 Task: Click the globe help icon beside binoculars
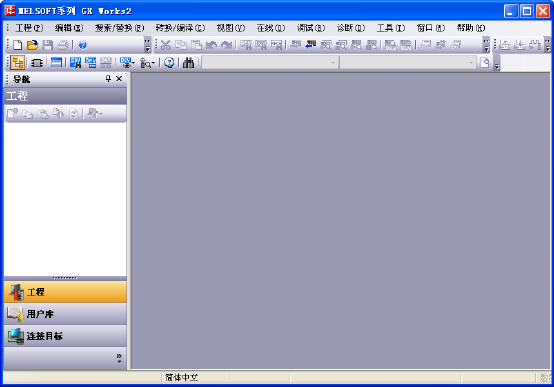pos(169,63)
